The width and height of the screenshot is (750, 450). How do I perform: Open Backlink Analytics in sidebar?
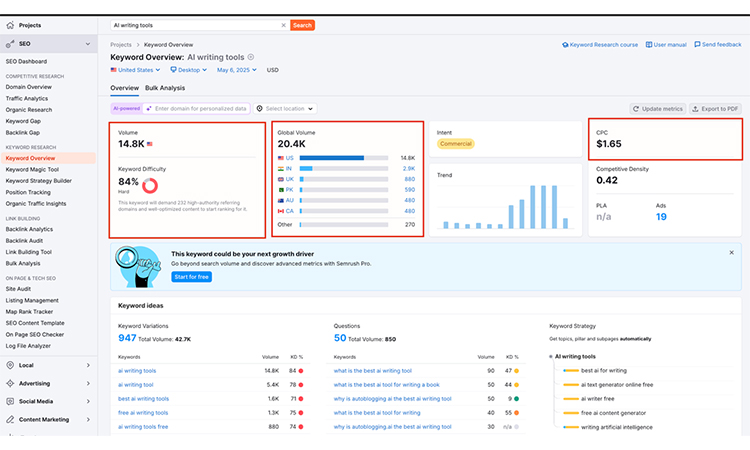tap(29, 229)
